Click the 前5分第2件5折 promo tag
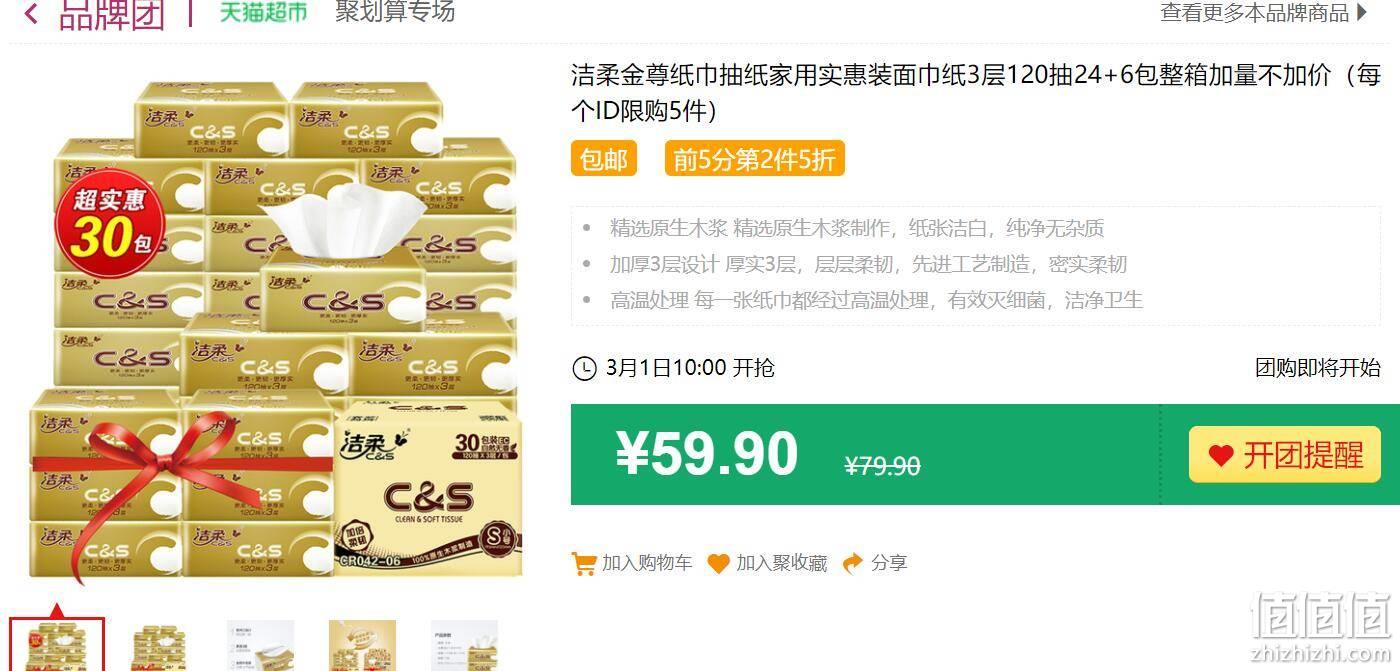This screenshot has height=671, width=1400. [x=754, y=159]
